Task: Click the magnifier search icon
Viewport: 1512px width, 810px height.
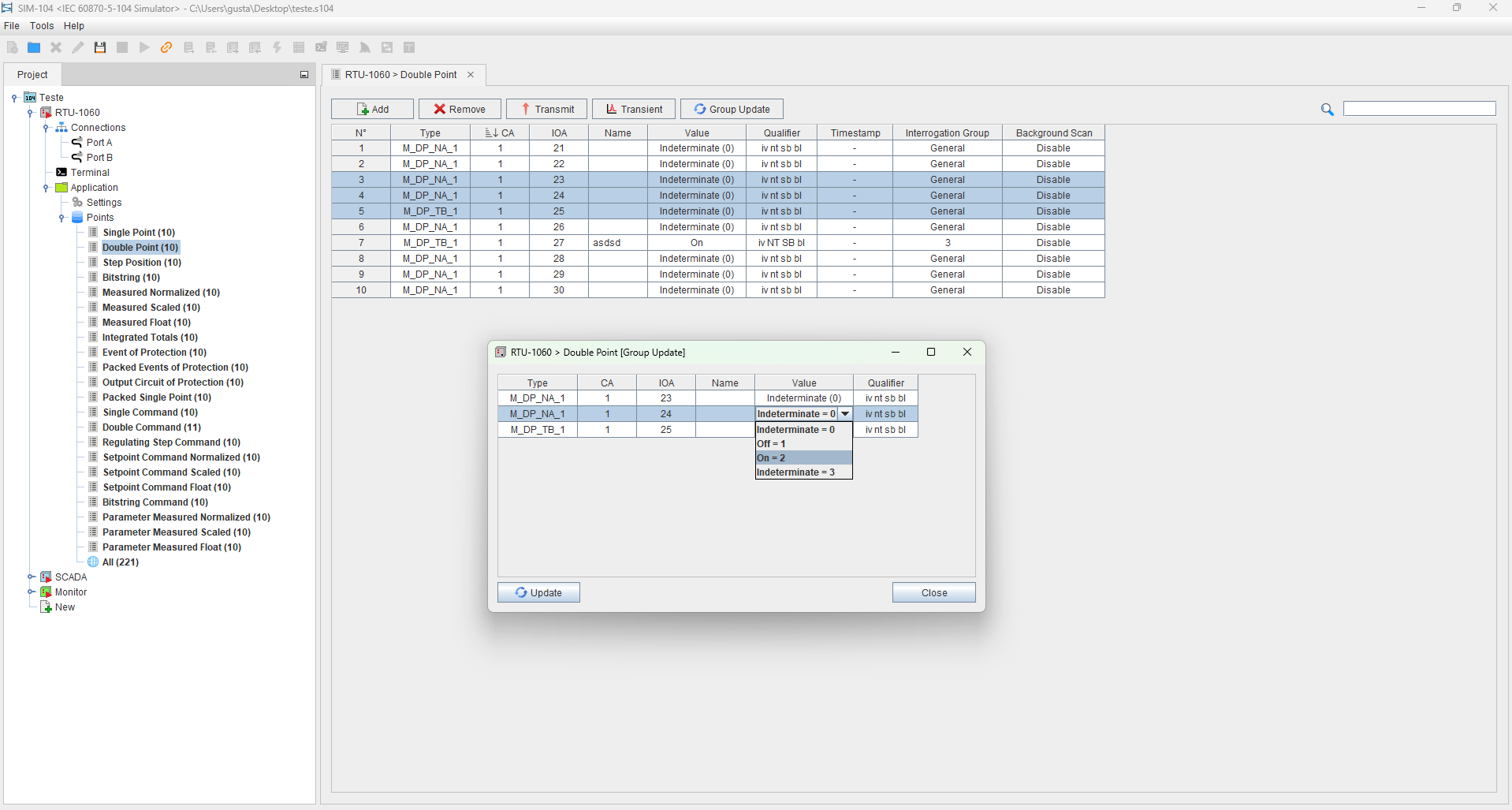Action: [1328, 110]
